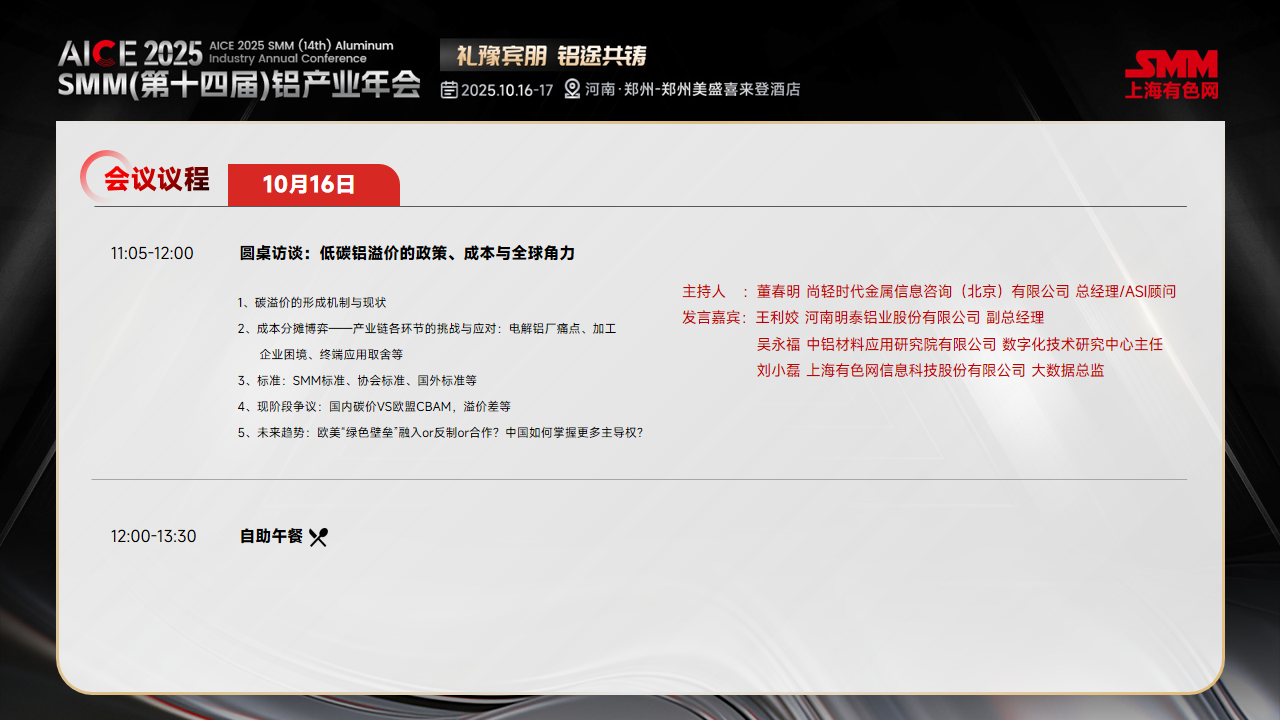Screen dimensions: 1280x720
Task: Click agenda item 3、标准：SMM标准、协会标准
Action: (357, 381)
